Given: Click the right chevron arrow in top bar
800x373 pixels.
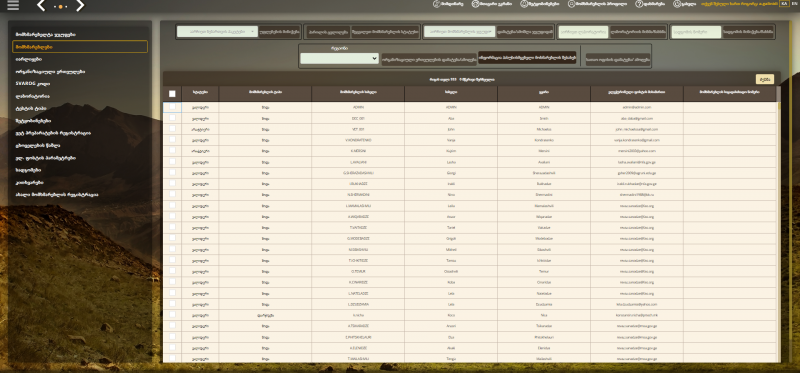Looking at the screenshot, I should (80, 6).
